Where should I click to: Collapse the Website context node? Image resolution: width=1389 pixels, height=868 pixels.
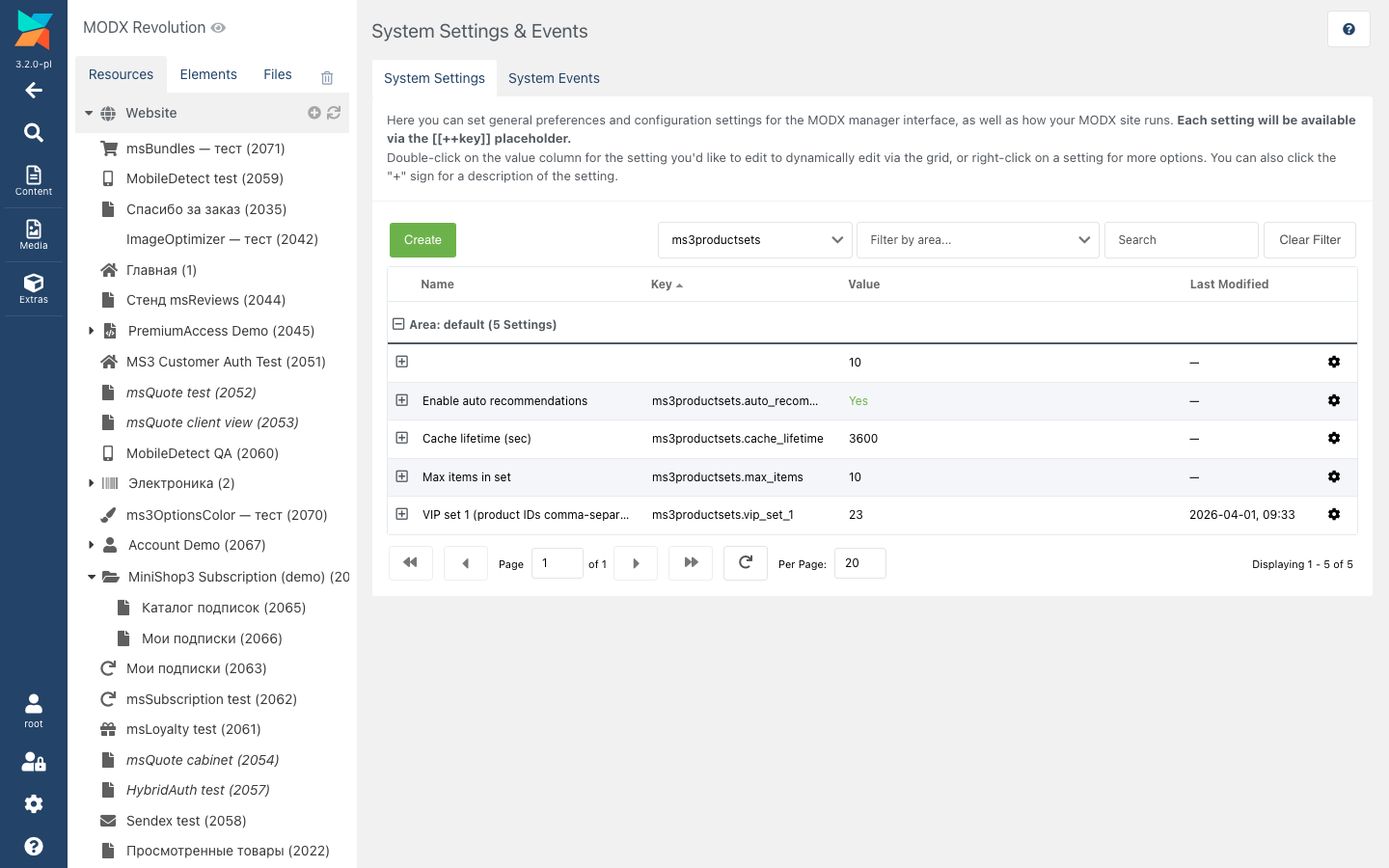89,113
